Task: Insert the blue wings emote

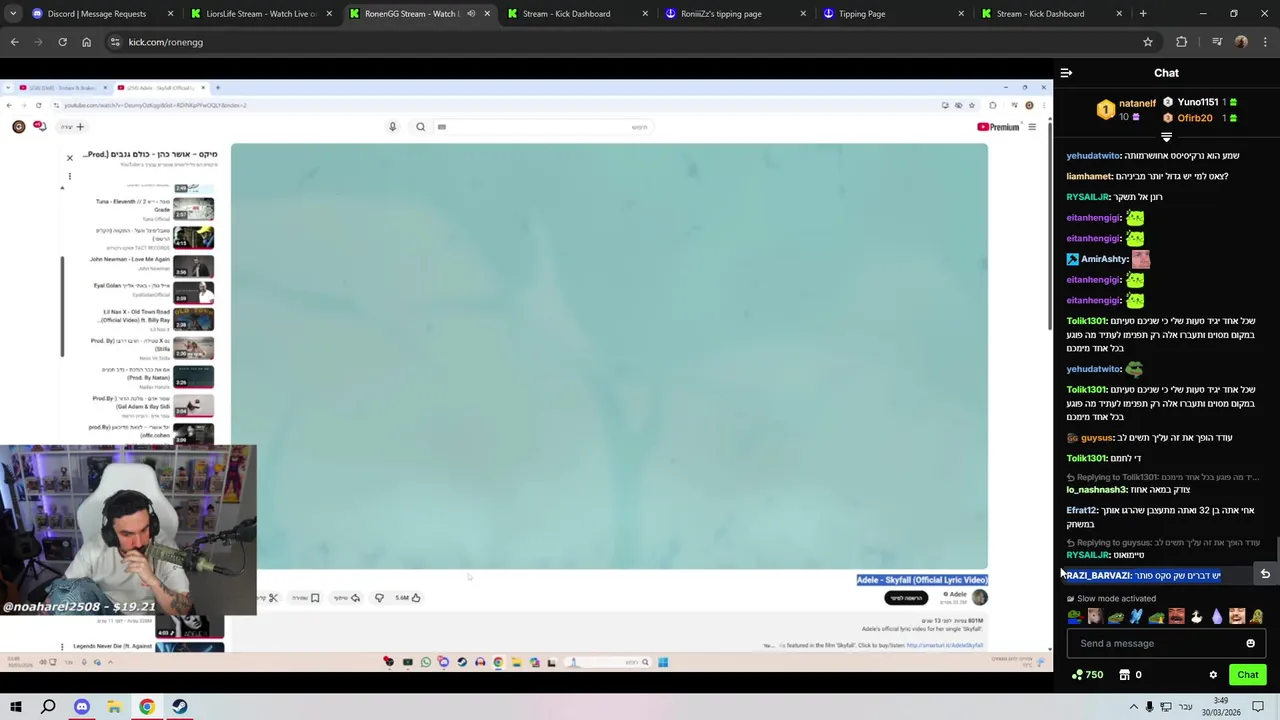Action: tap(1136, 617)
